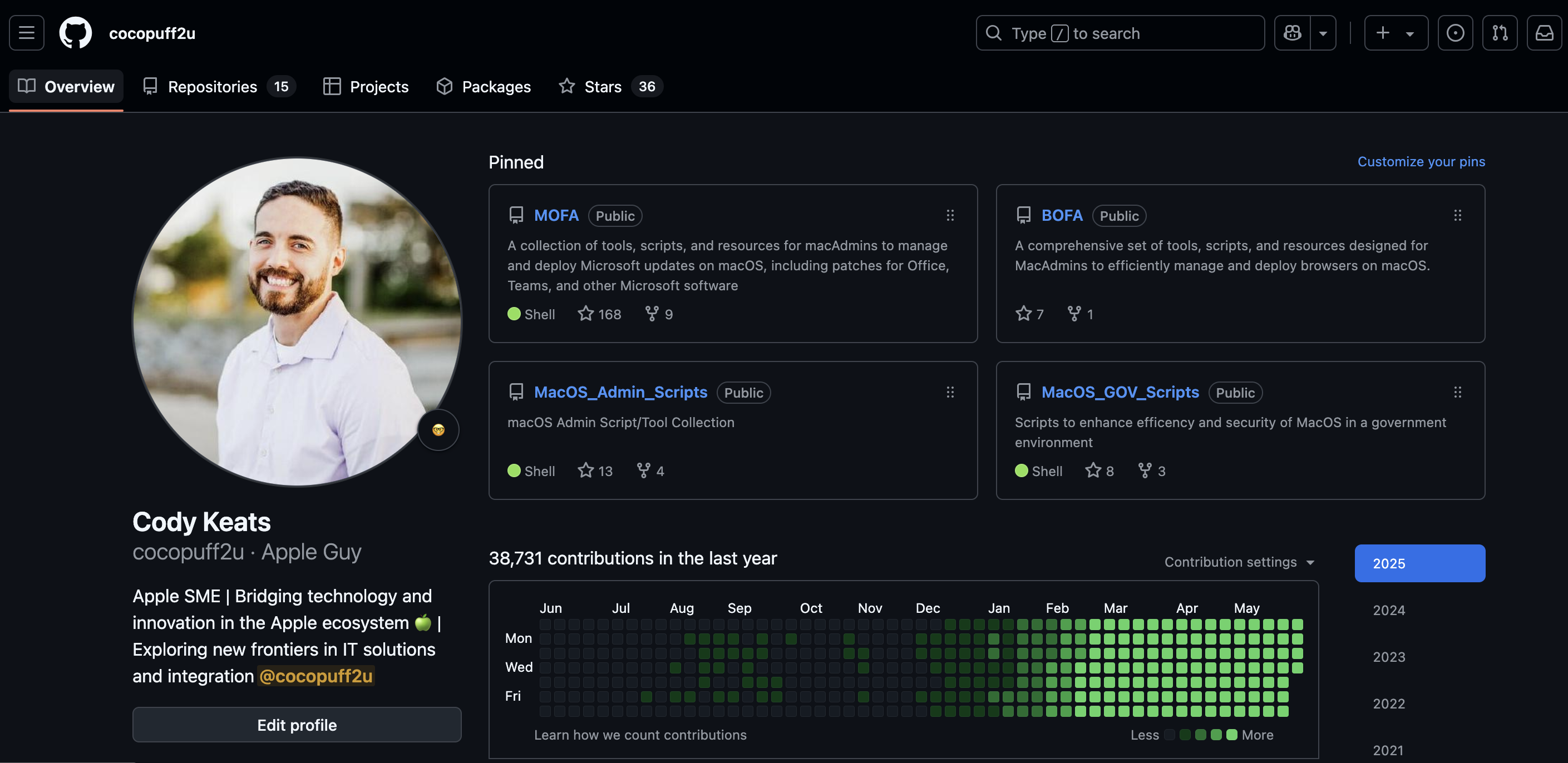Image resolution: width=1568 pixels, height=763 pixels.
Task: Open the notifications inbox icon
Action: coord(1544,33)
